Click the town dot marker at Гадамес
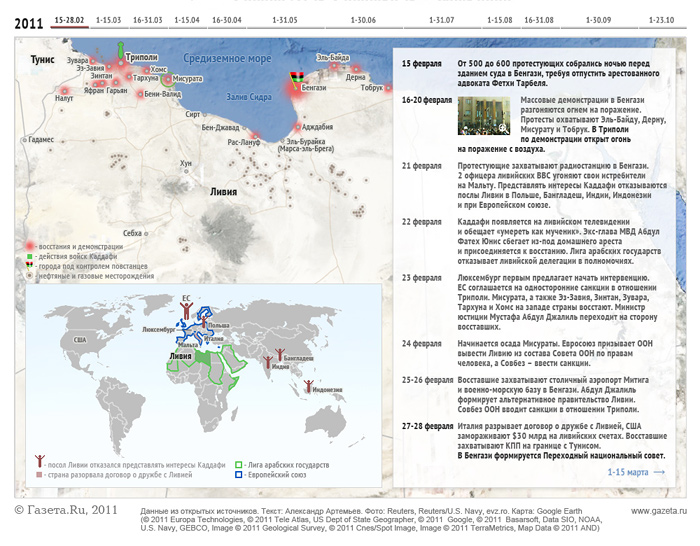This screenshot has height=546, width=700. click(25, 140)
